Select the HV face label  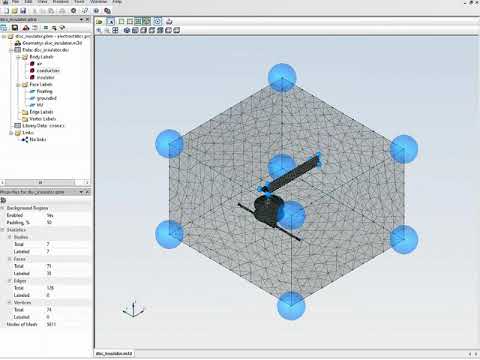pos(40,105)
